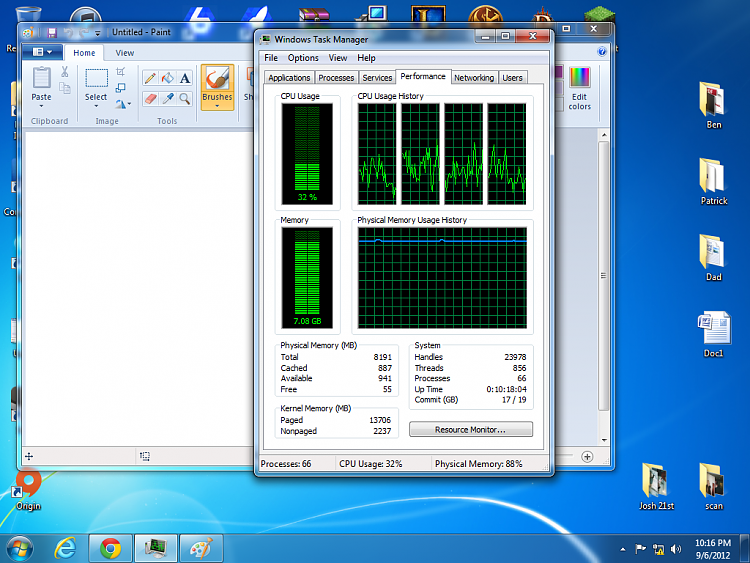Select the Magnifier tool in Paint
This screenshot has height=563, width=750.
pyautogui.click(x=185, y=99)
